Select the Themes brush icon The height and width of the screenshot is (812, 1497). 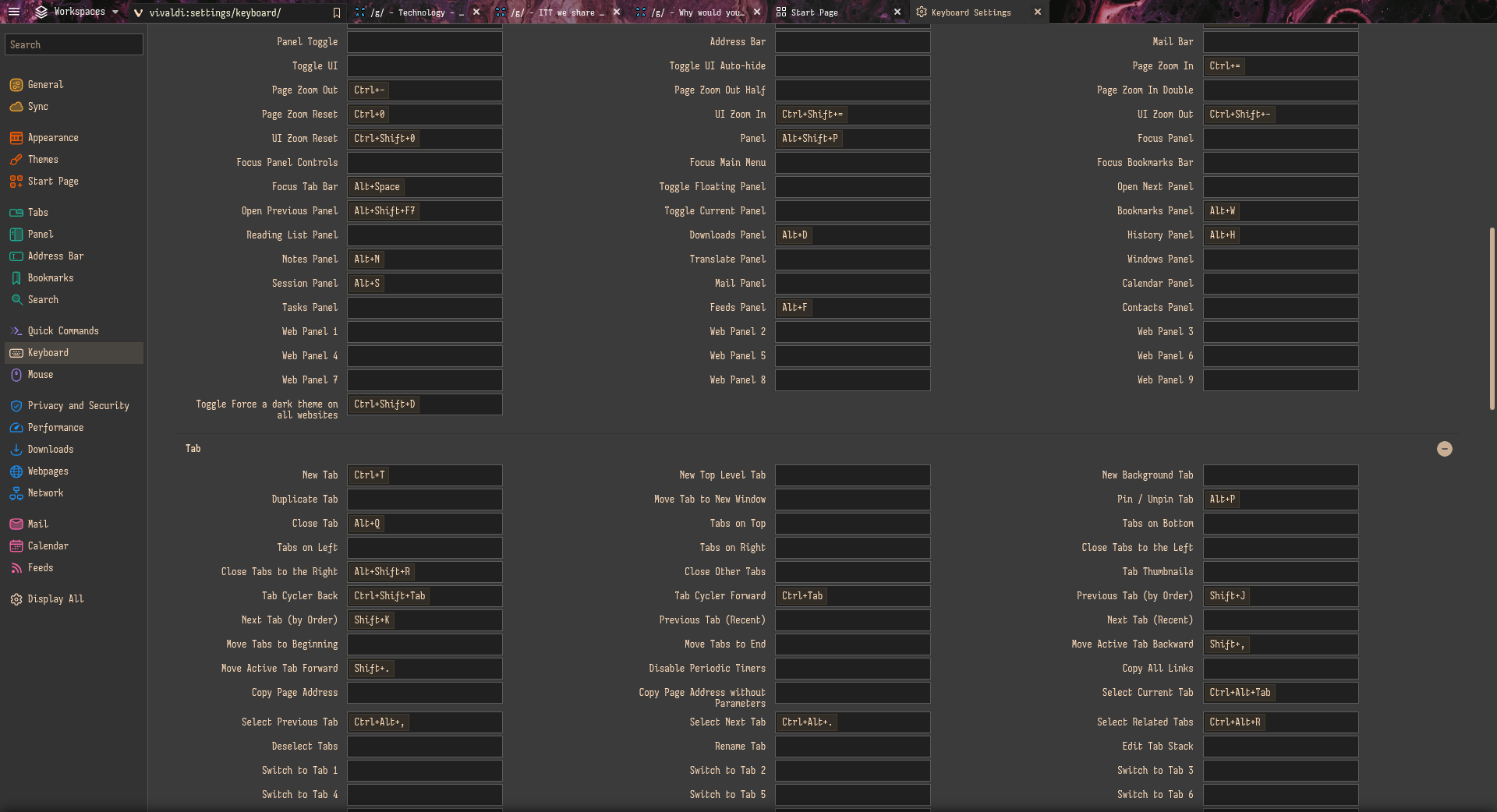[16, 160]
